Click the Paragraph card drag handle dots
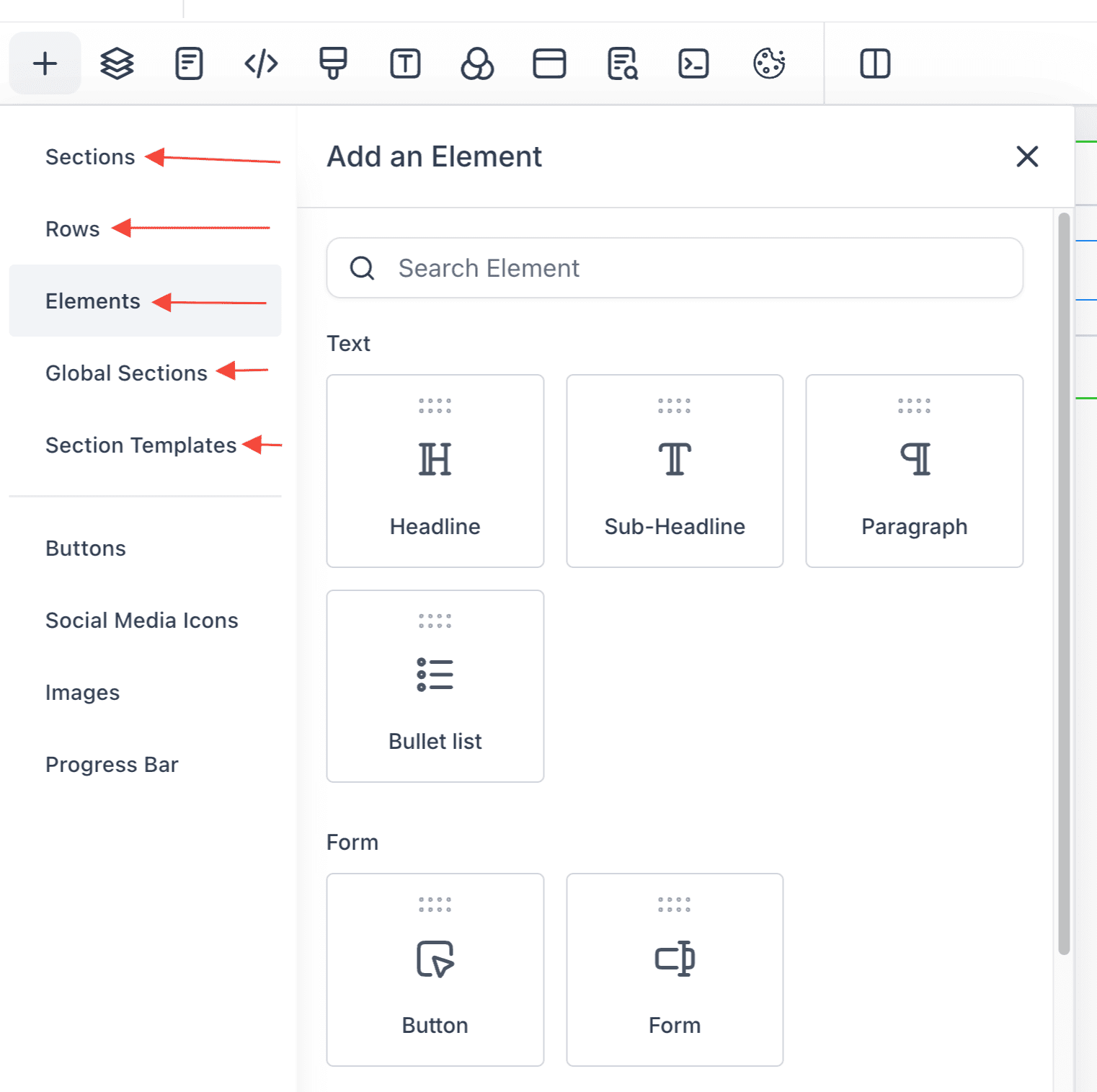 (915, 406)
